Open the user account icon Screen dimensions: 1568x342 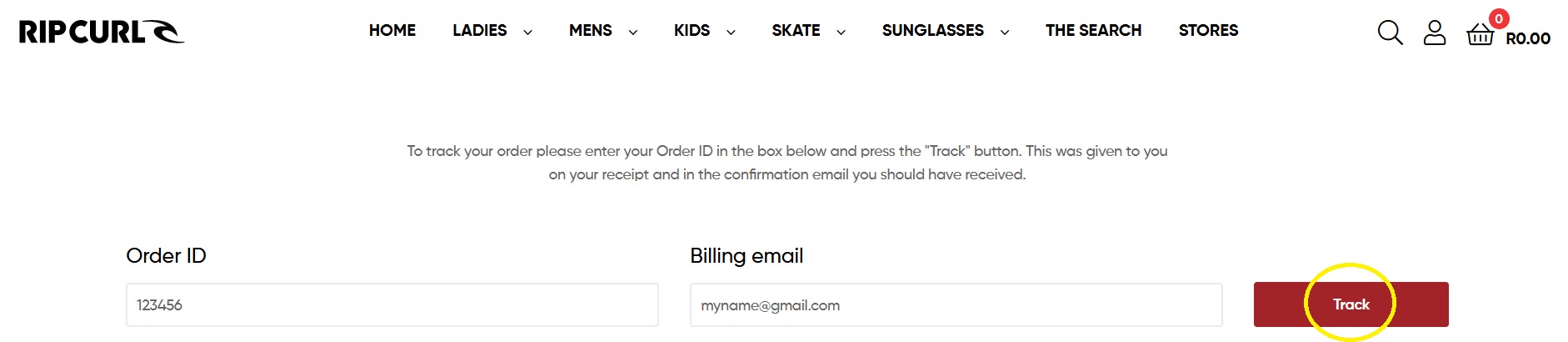(x=1434, y=33)
